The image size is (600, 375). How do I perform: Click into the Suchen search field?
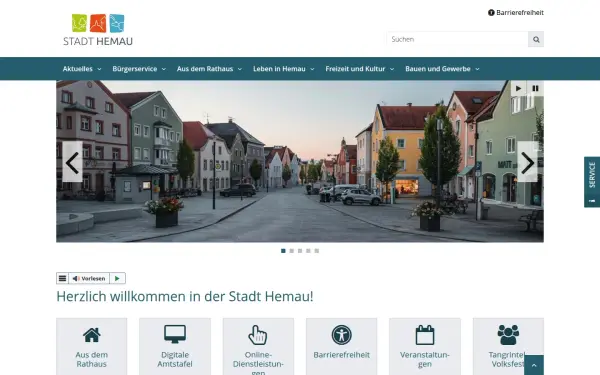(457, 39)
